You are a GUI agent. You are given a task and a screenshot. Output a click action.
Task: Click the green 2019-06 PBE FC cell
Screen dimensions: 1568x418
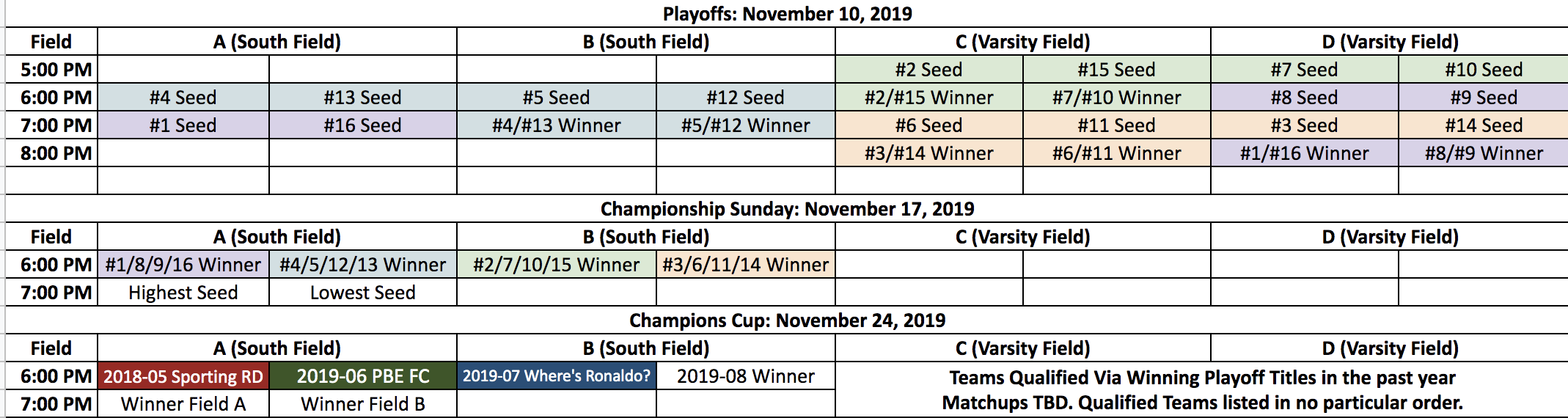point(363,376)
